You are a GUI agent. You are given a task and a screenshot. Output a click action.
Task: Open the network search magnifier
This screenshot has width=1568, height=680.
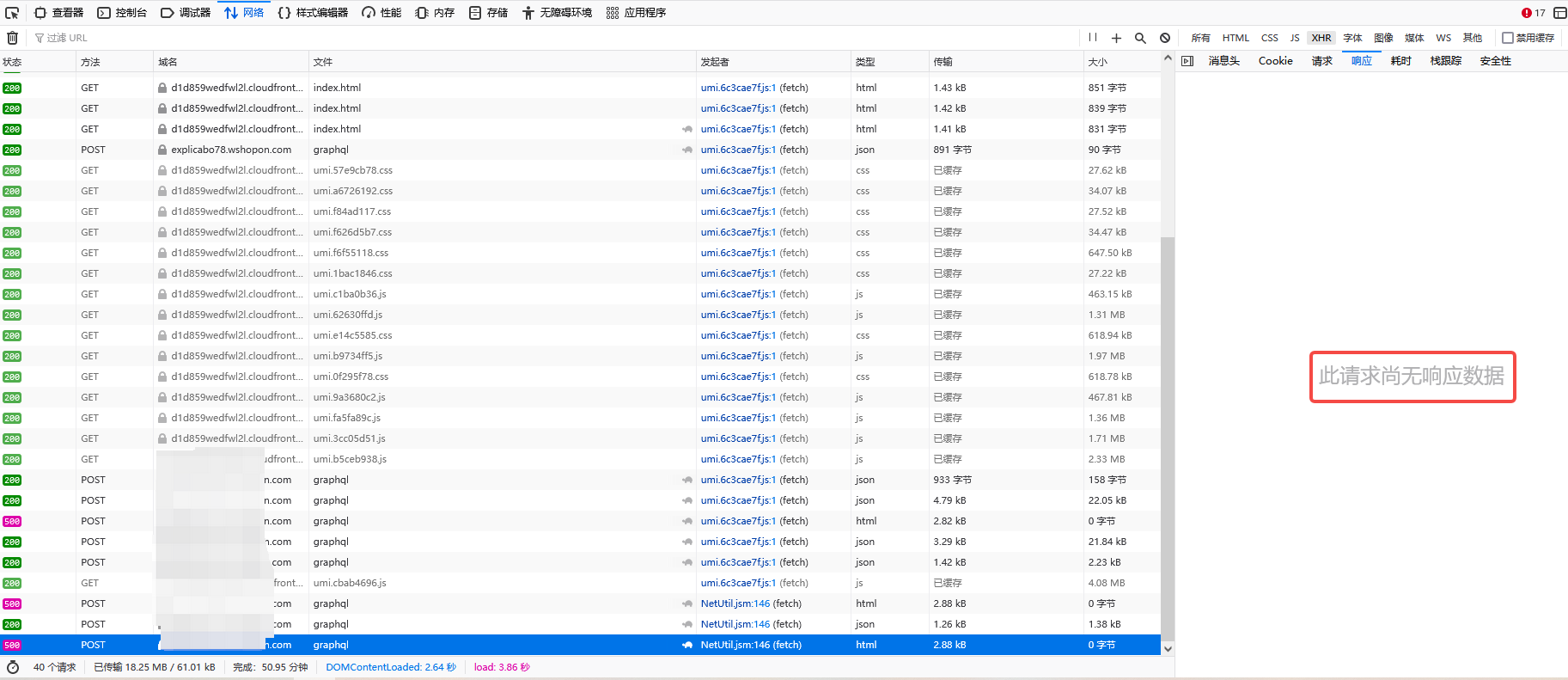pyautogui.click(x=1140, y=38)
